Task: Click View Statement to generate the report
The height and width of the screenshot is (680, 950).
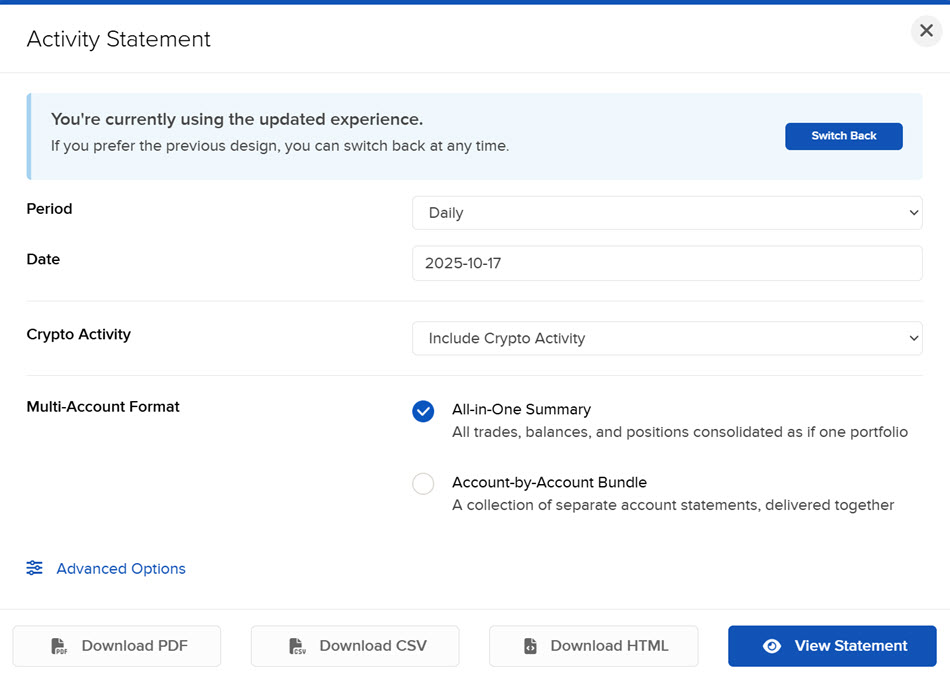Action: tap(831, 646)
